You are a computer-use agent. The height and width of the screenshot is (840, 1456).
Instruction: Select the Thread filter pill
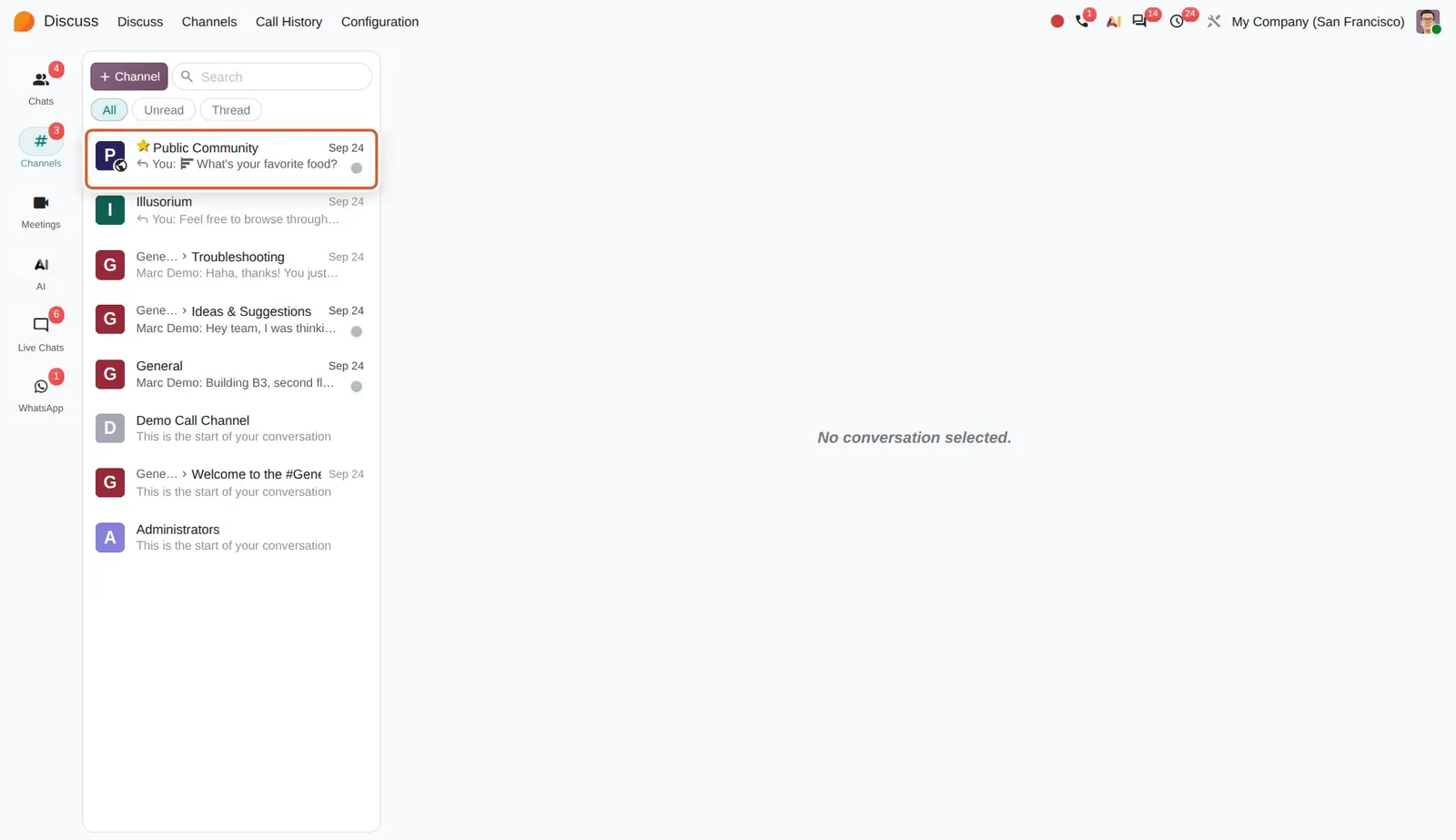click(x=231, y=110)
